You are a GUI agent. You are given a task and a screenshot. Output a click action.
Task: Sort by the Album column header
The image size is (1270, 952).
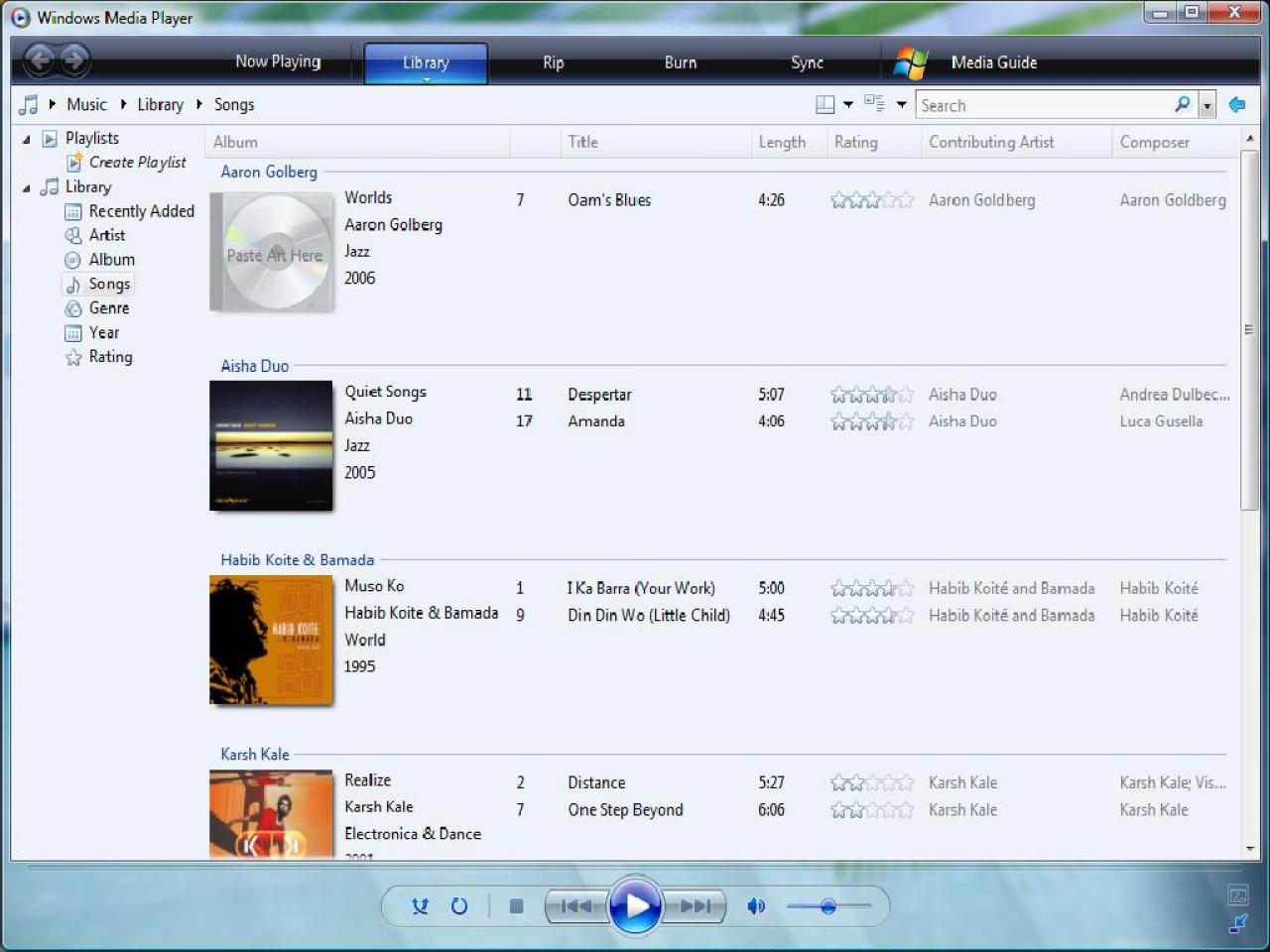coord(357,143)
